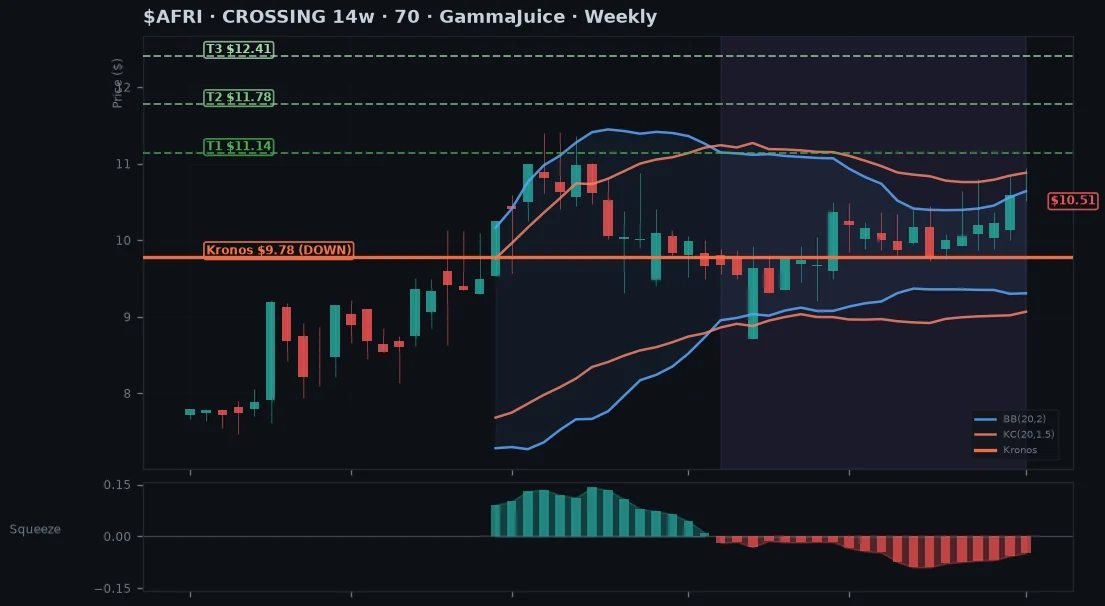Image resolution: width=1105 pixels, height=606 pixels.
Task: Select the T1 $11.14 target label
Action: point(239,147)
